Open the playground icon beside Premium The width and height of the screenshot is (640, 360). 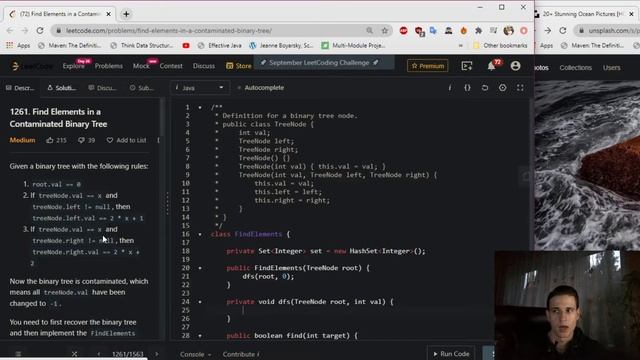click(x=467, y=66)
